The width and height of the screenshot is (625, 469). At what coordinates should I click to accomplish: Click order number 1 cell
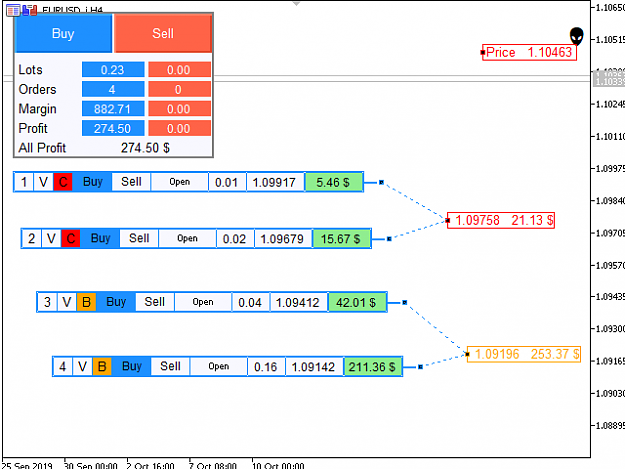pyautogui.click(x=24, y=182)
